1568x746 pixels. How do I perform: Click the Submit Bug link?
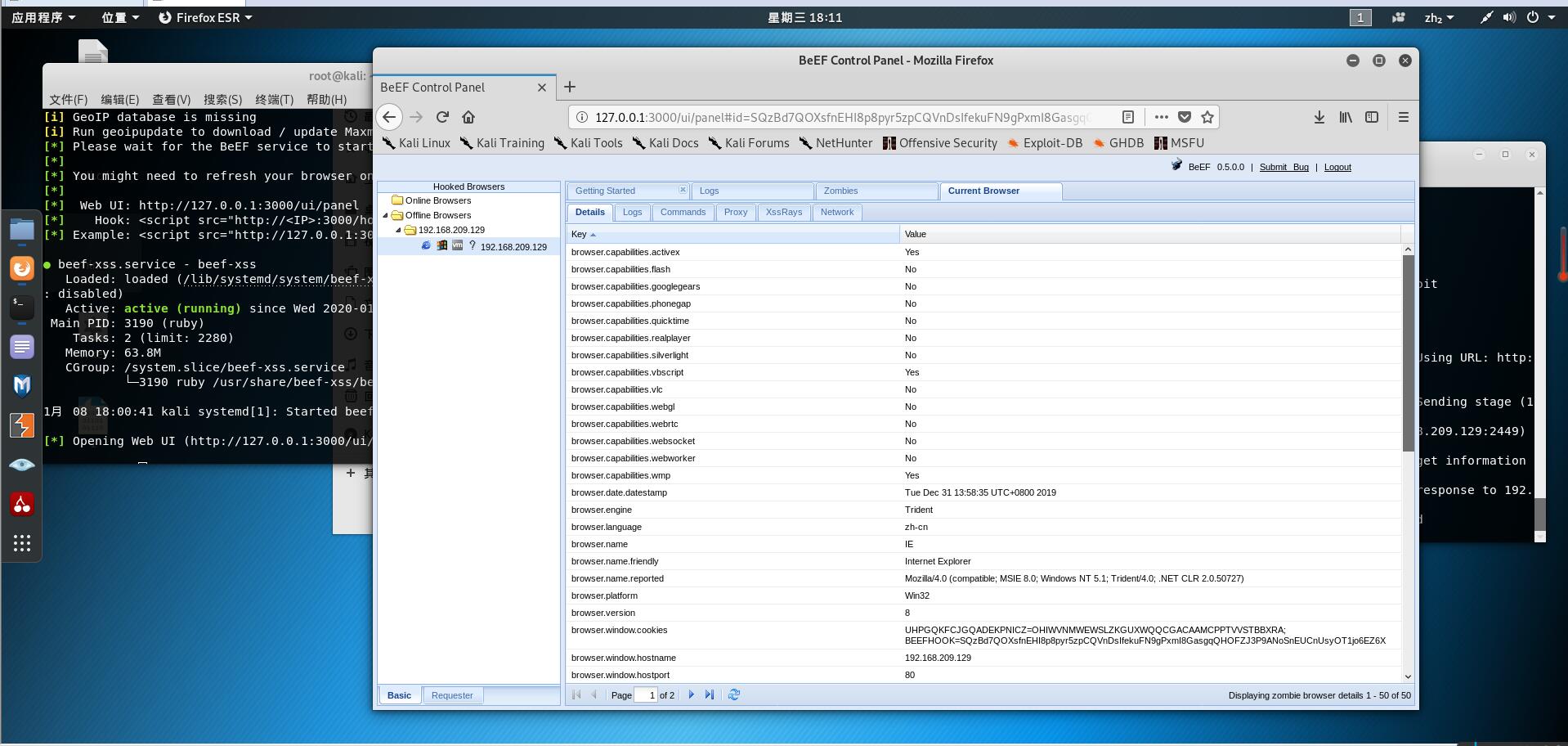tap(1284, 167)
